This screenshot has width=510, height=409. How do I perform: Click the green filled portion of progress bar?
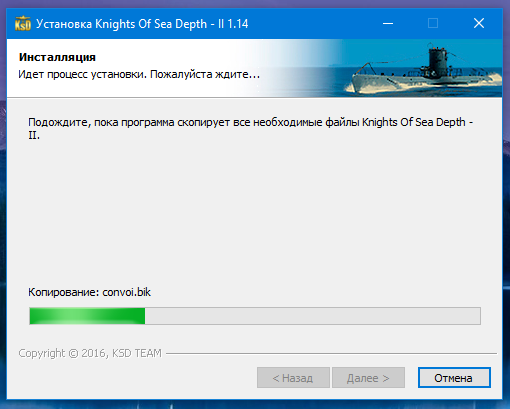(87, 316)
